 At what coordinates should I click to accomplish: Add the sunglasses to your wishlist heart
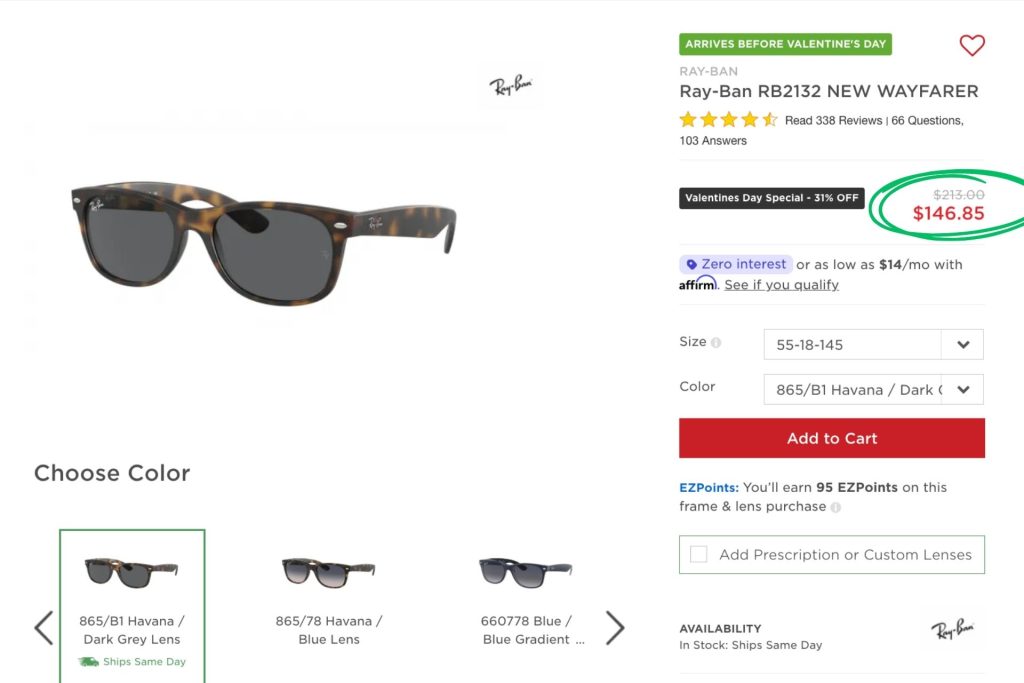click(971, 45)
